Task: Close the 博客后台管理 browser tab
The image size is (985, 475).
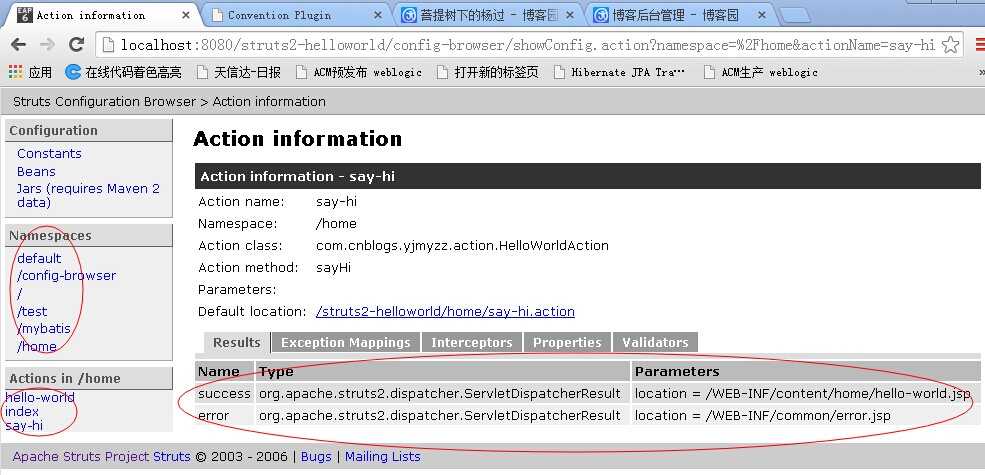Action: pos(761,15)
